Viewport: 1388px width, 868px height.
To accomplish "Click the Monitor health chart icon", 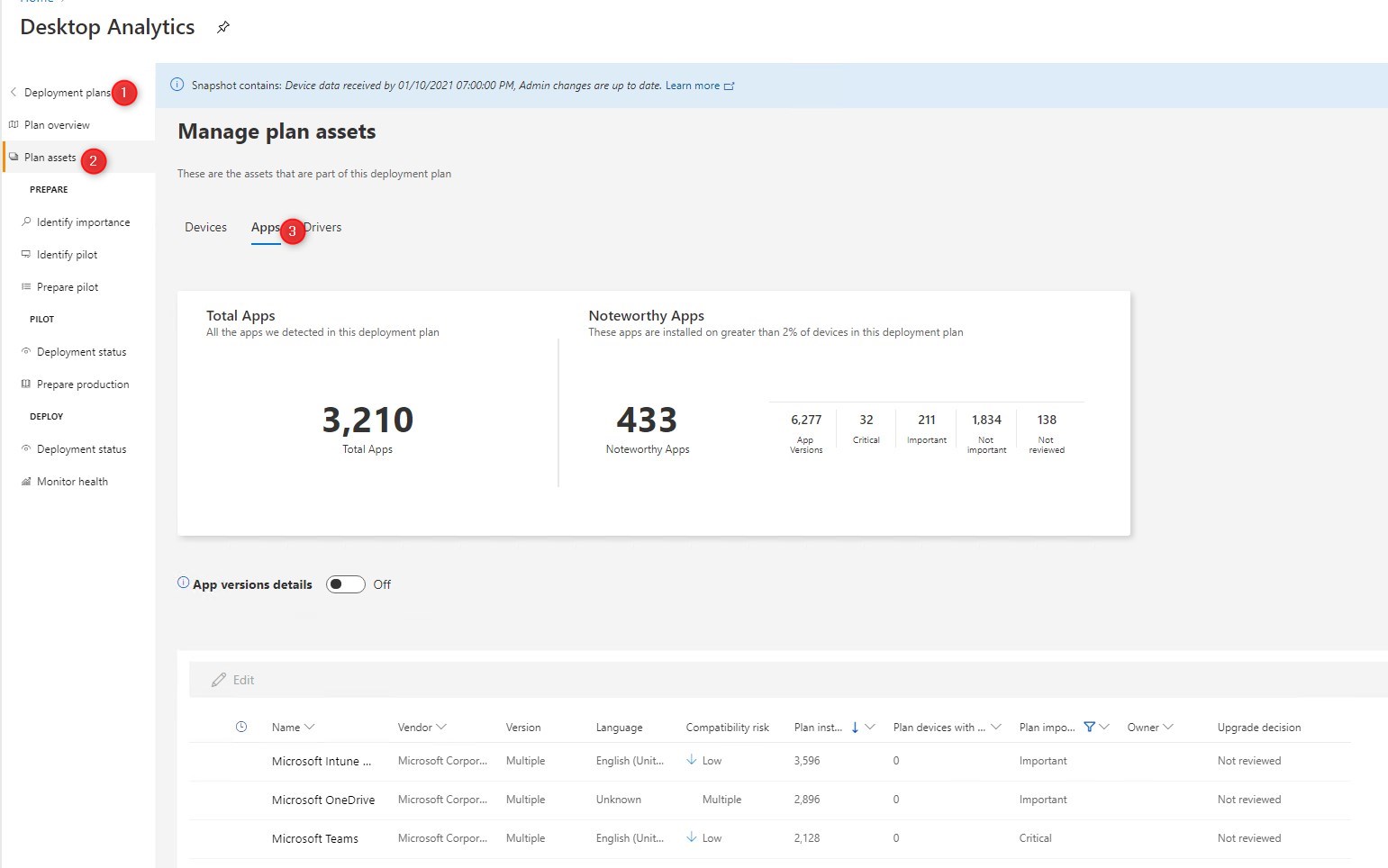I will tap(26, 481).
